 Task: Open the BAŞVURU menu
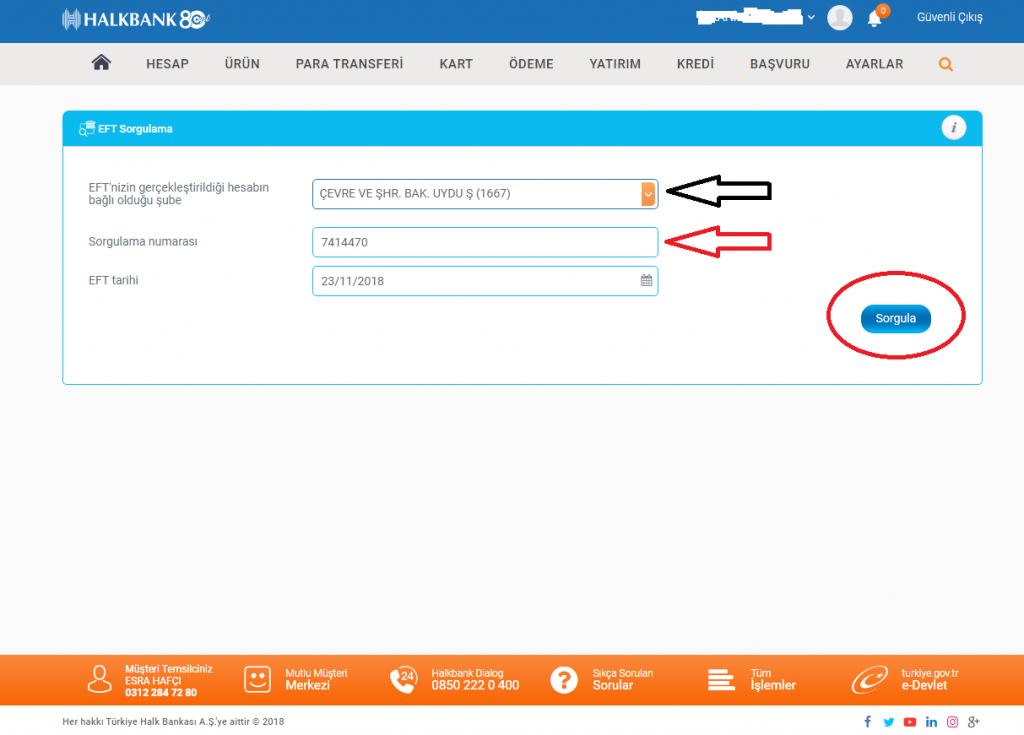pos(780,64)
